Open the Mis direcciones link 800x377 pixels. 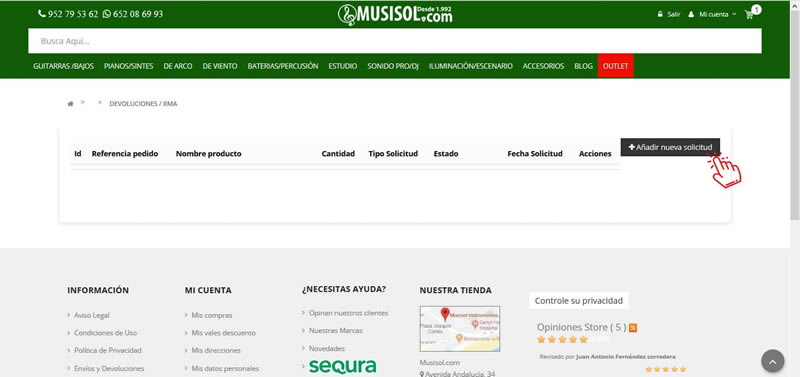click(x=216, y=350)
